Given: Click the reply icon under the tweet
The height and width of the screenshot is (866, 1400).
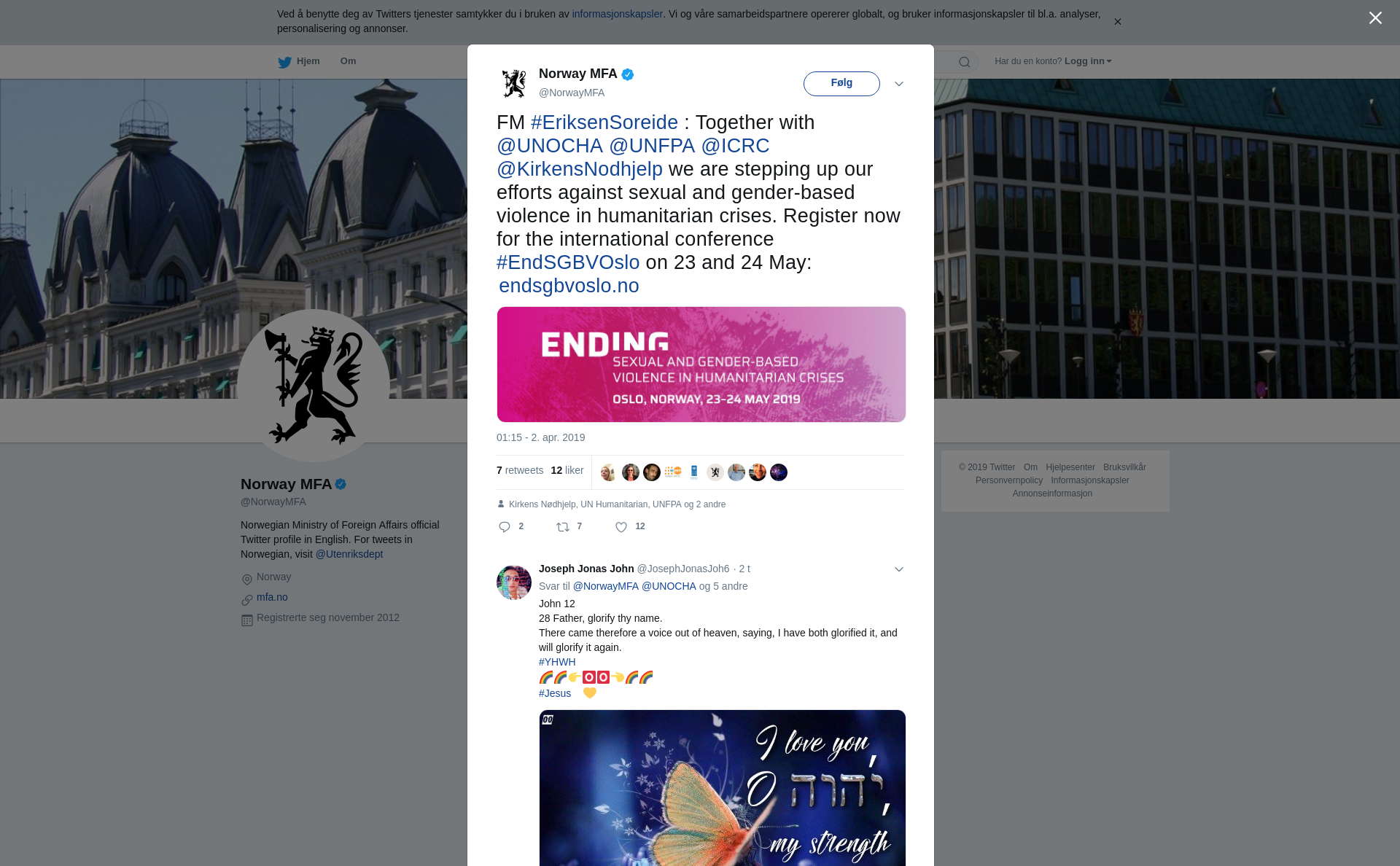Looking at the screenshot, I should coord(505,527).
